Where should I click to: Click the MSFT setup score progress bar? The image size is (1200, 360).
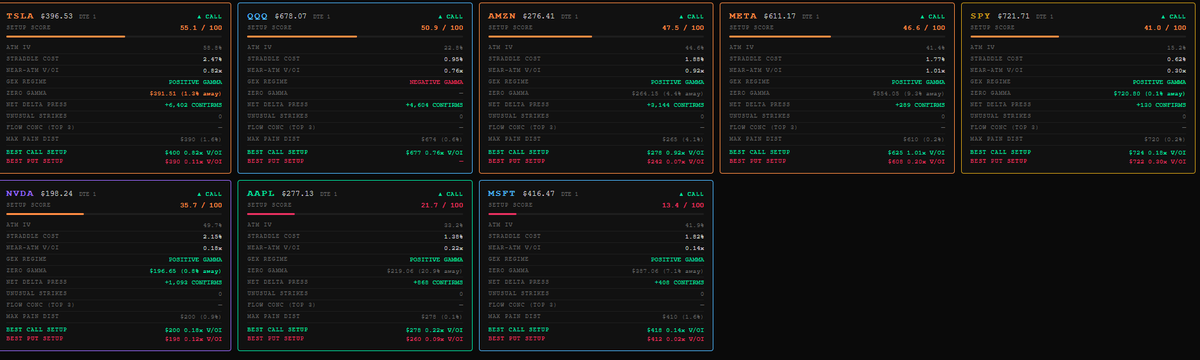597,213
